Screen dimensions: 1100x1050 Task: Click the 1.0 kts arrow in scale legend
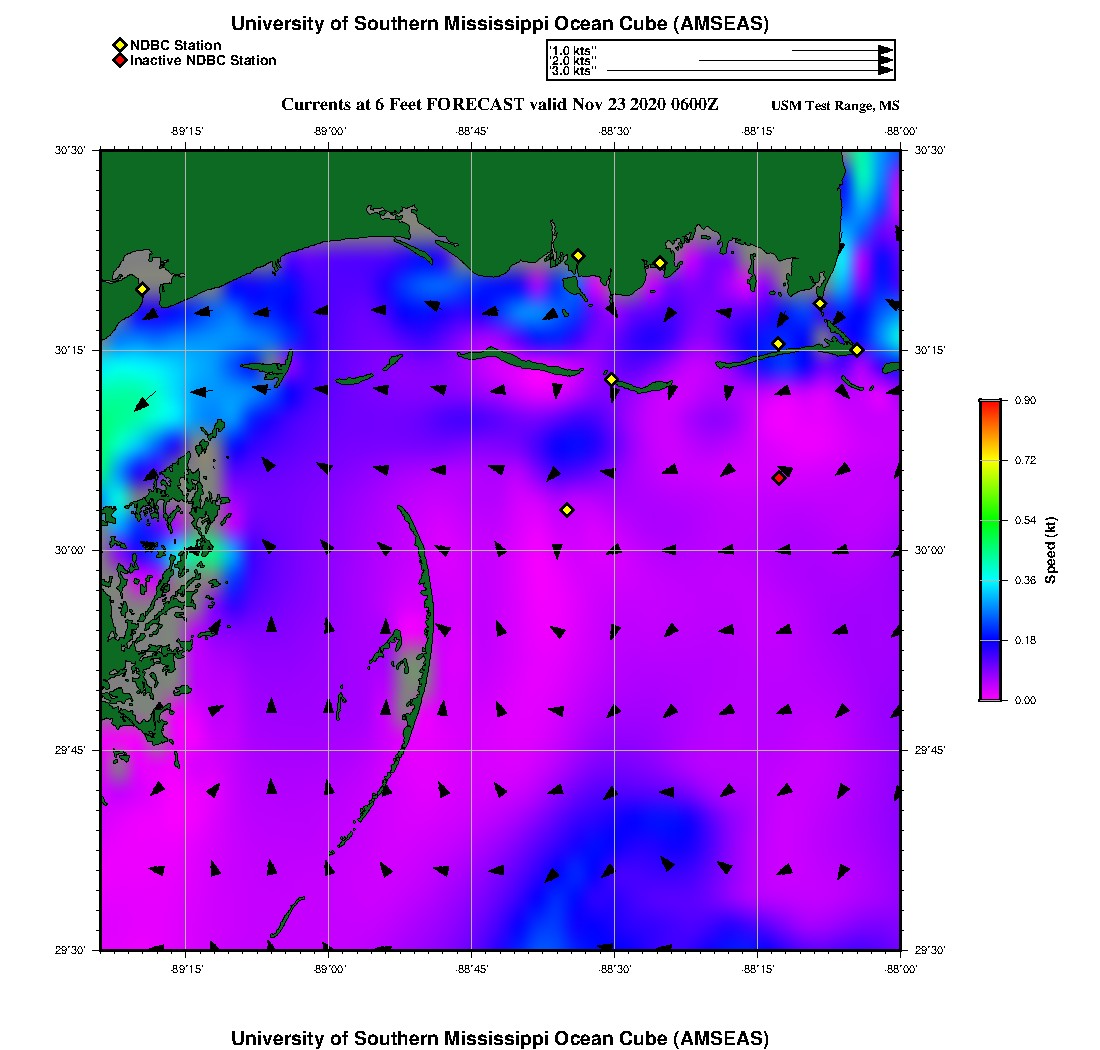pyautogui.click(x=841, y=49)
